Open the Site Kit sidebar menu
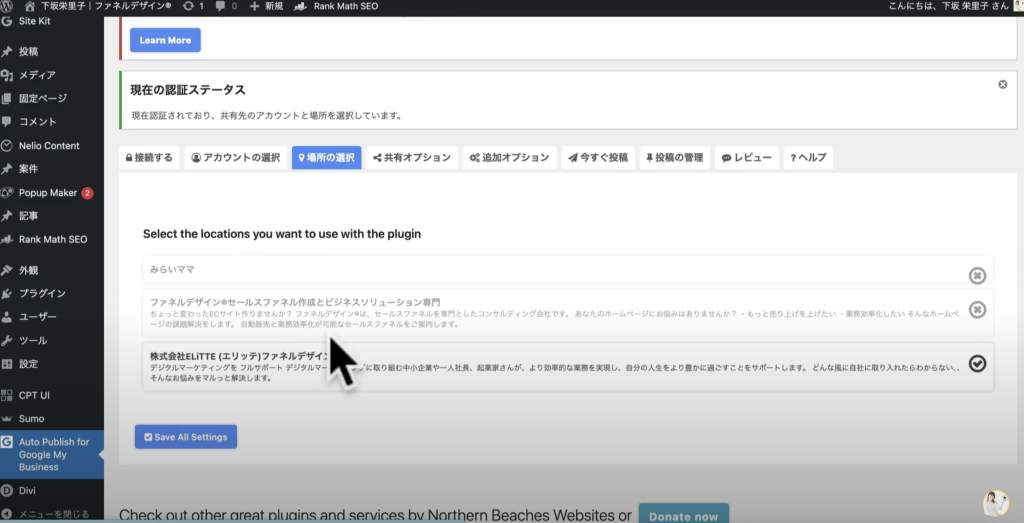1024x523 pixels. pos(34,20)
